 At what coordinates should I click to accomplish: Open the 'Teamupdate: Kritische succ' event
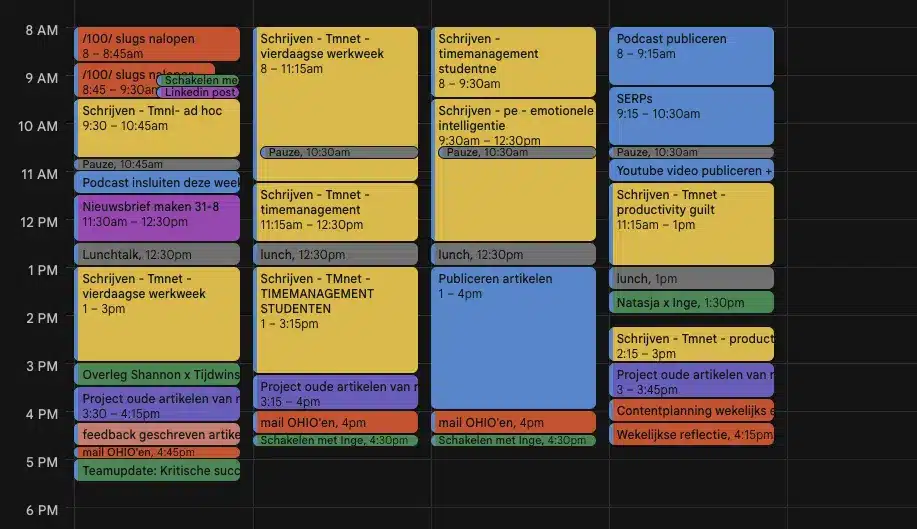pyautogui.click(x=157, y=470)
